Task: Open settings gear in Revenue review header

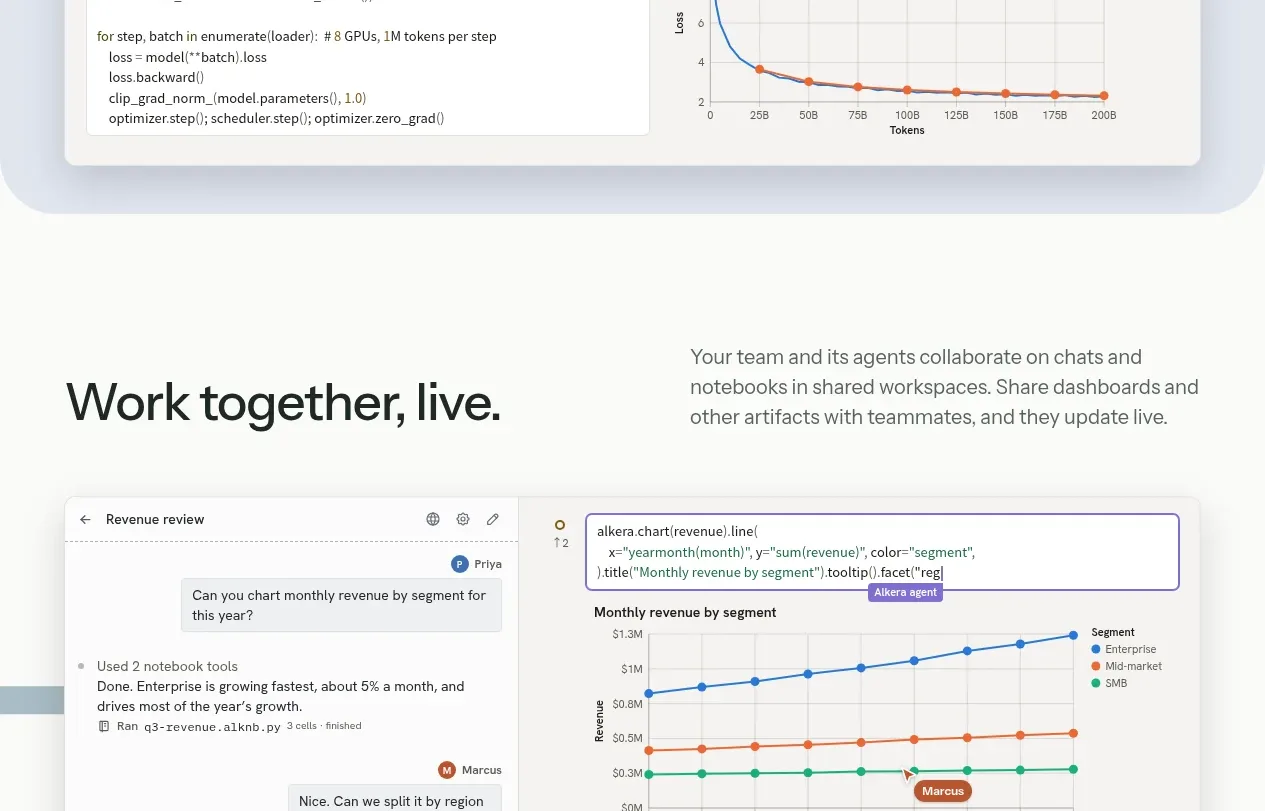Action: [x=463, y=519]
